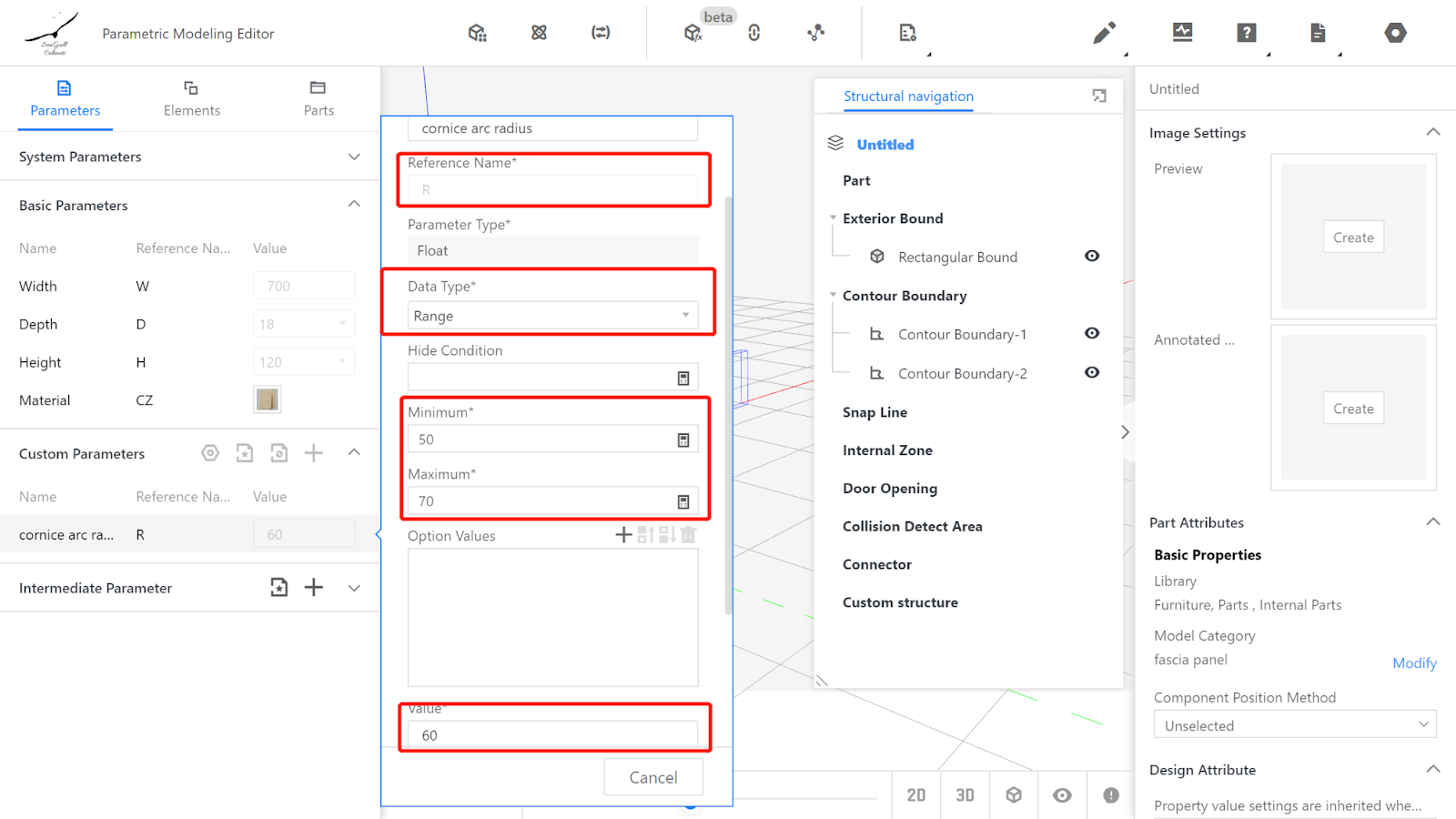Click the Modify link for Model Category
Viewport: 1456px width, 819px height.
click(1413, 663)
